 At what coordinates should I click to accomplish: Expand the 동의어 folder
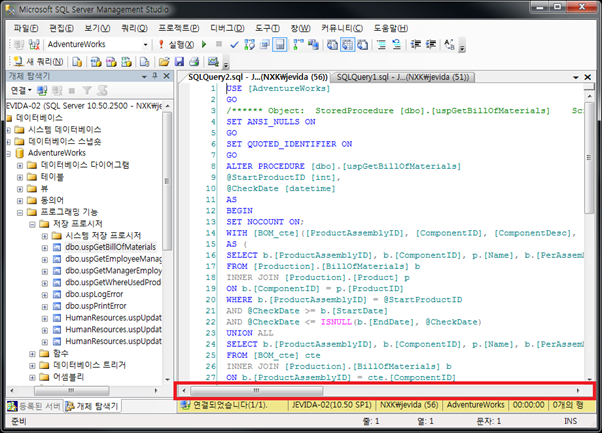click(x=20, y=201)
